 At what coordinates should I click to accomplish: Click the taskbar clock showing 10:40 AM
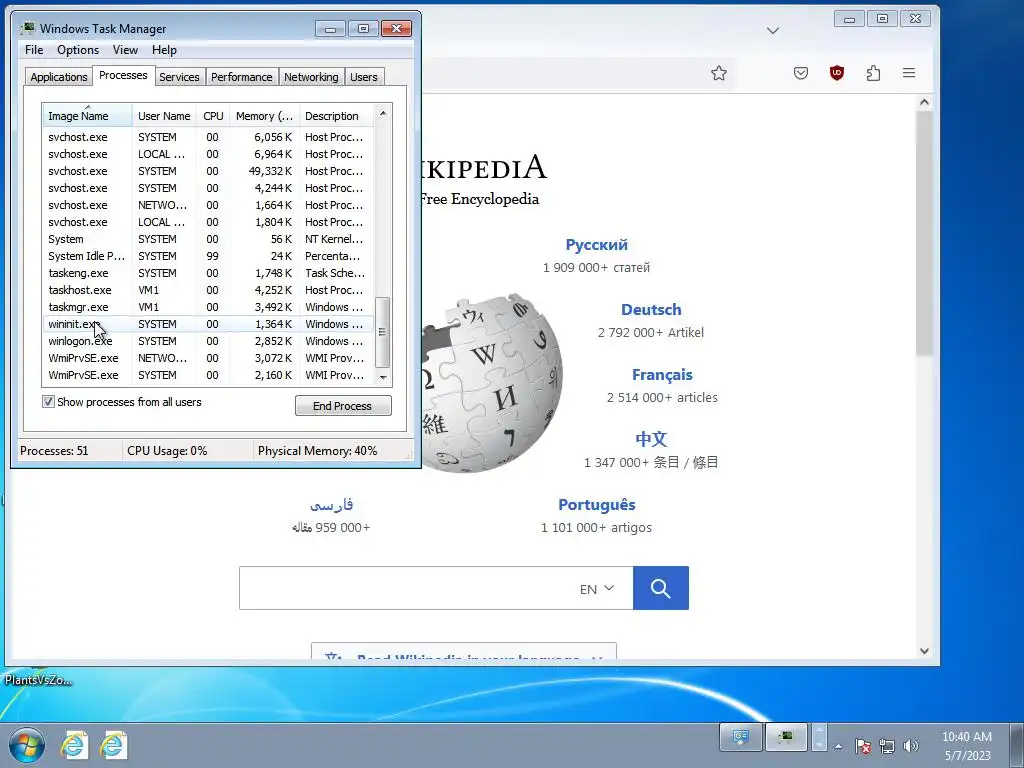(967, 746)
